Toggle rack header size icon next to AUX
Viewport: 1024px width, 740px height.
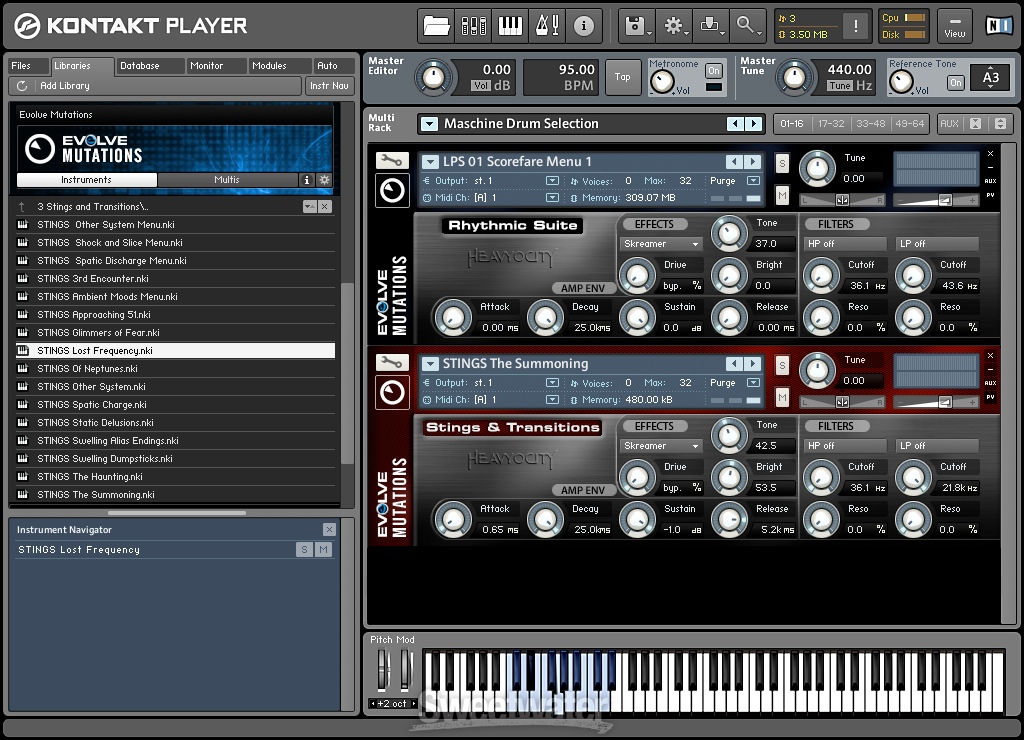point(1000,123)
